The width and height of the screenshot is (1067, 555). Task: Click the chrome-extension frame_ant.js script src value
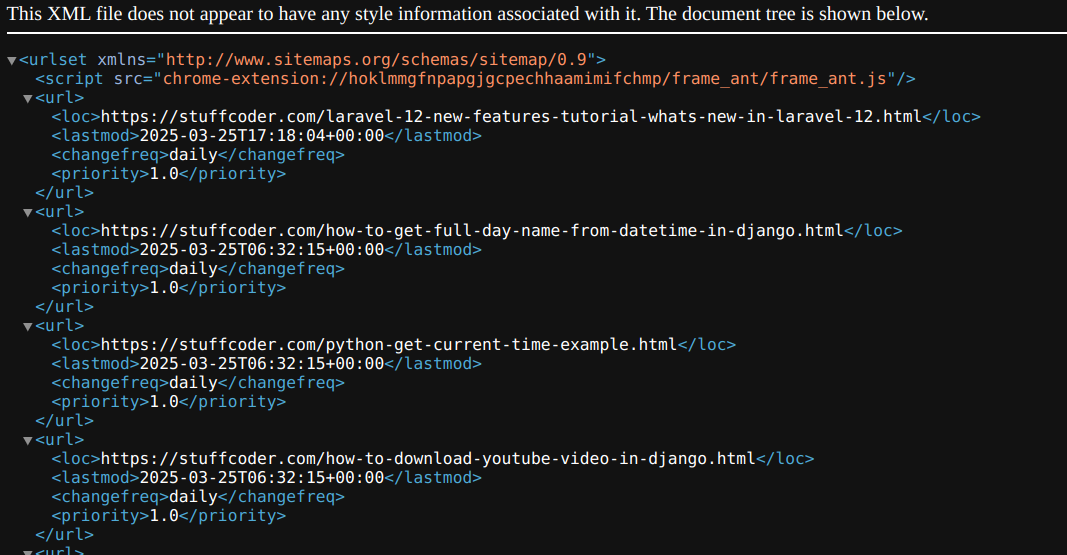(525, 78)
